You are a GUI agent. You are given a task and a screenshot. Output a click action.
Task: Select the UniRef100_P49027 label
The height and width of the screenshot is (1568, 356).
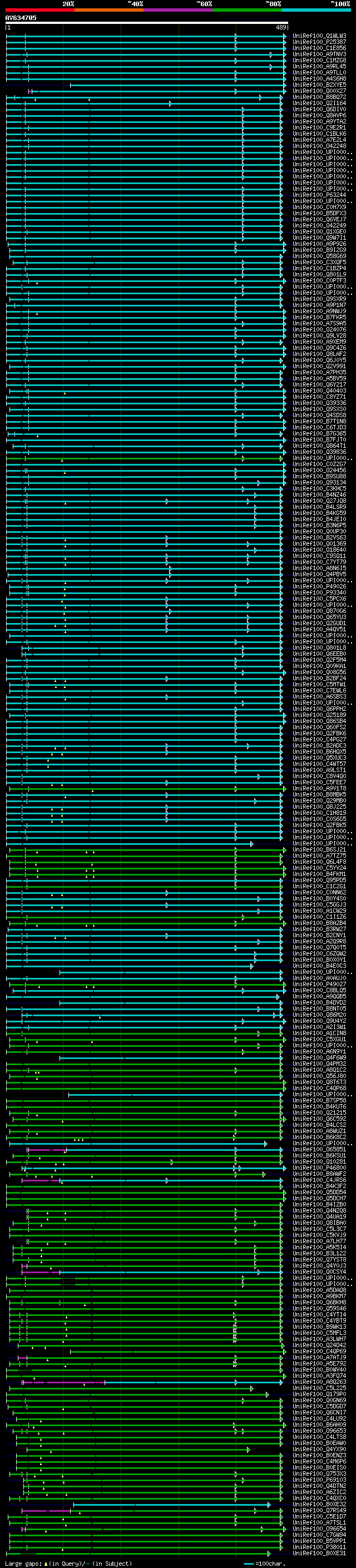pyautogui.click(x=319, y=985)
